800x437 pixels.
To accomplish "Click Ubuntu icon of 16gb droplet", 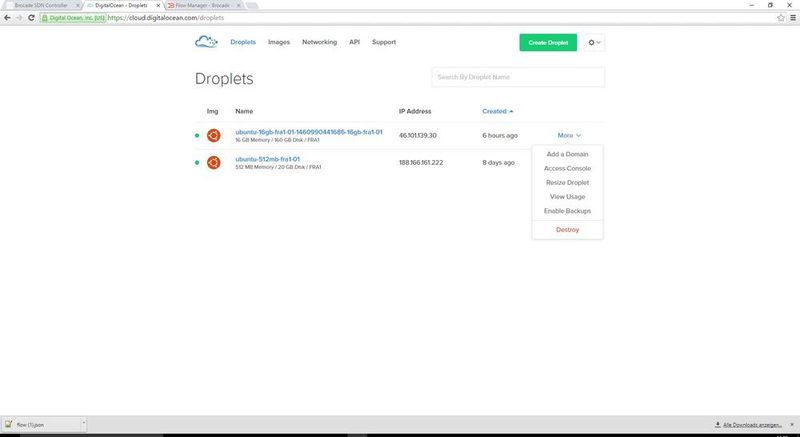I will coord(213,136).
